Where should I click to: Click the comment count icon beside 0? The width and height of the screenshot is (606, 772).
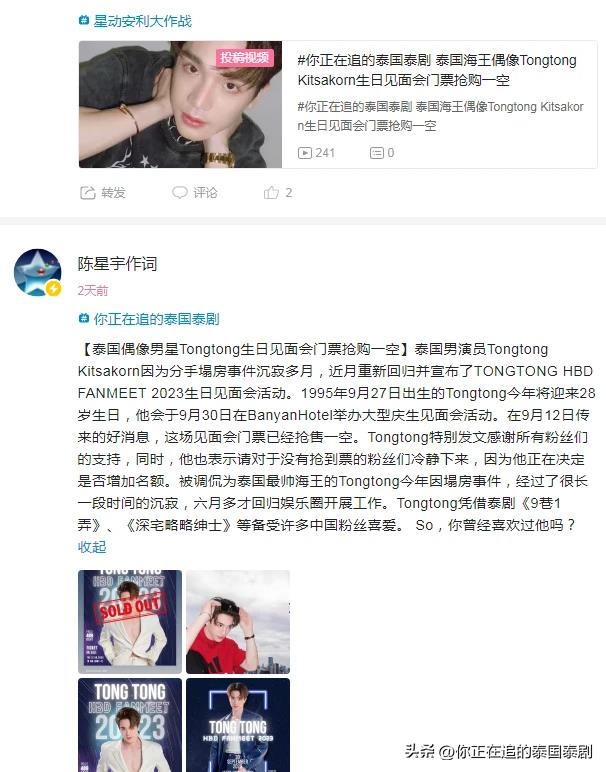tap(377, 153)
